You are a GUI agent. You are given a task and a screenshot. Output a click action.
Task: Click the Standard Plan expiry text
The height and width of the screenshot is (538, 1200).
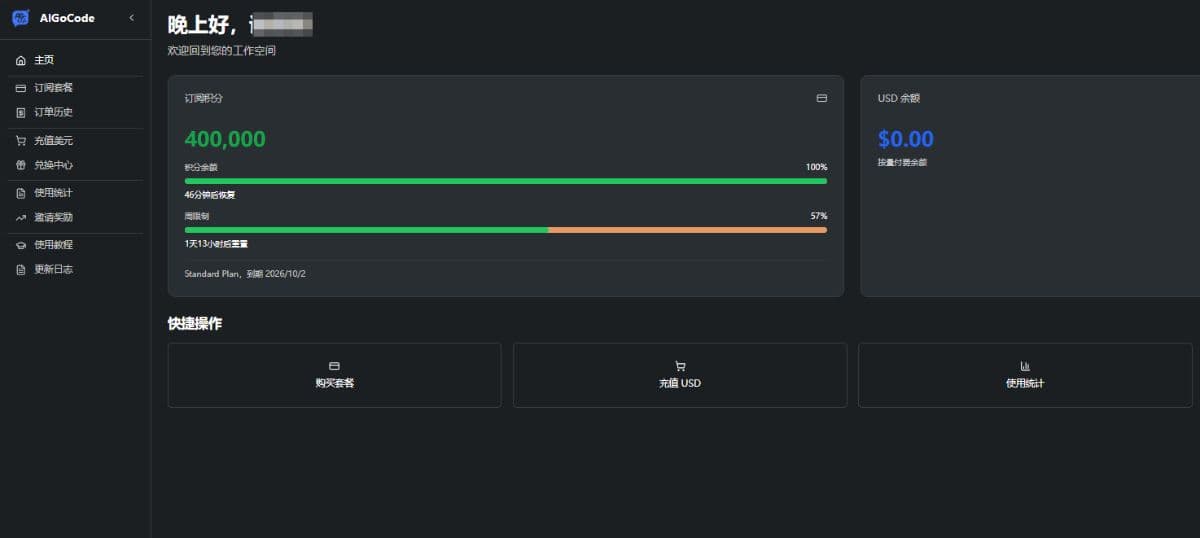(x=245, y=274)
